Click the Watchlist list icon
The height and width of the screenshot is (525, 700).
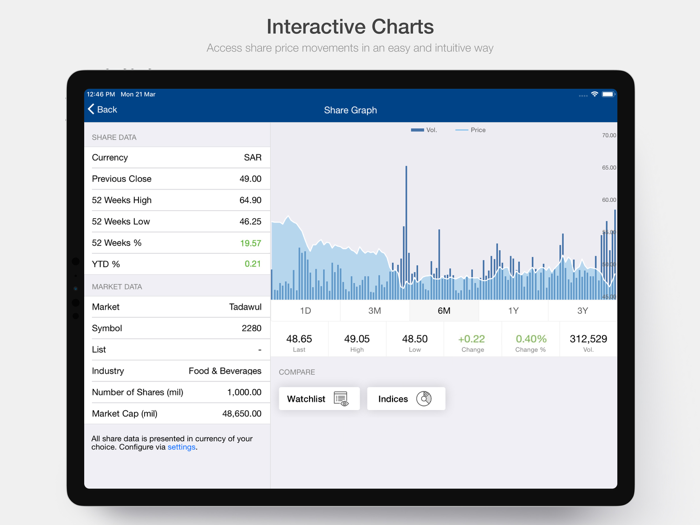tap(341, 399)
